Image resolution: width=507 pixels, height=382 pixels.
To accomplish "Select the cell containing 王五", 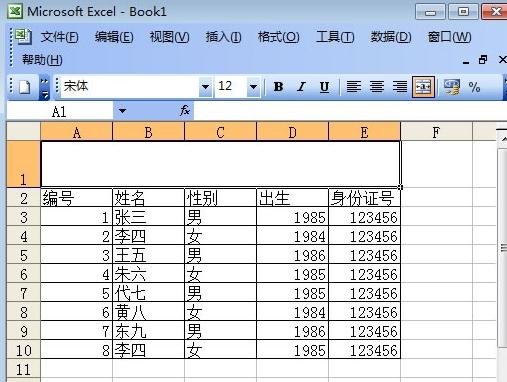I will [149, 255].
